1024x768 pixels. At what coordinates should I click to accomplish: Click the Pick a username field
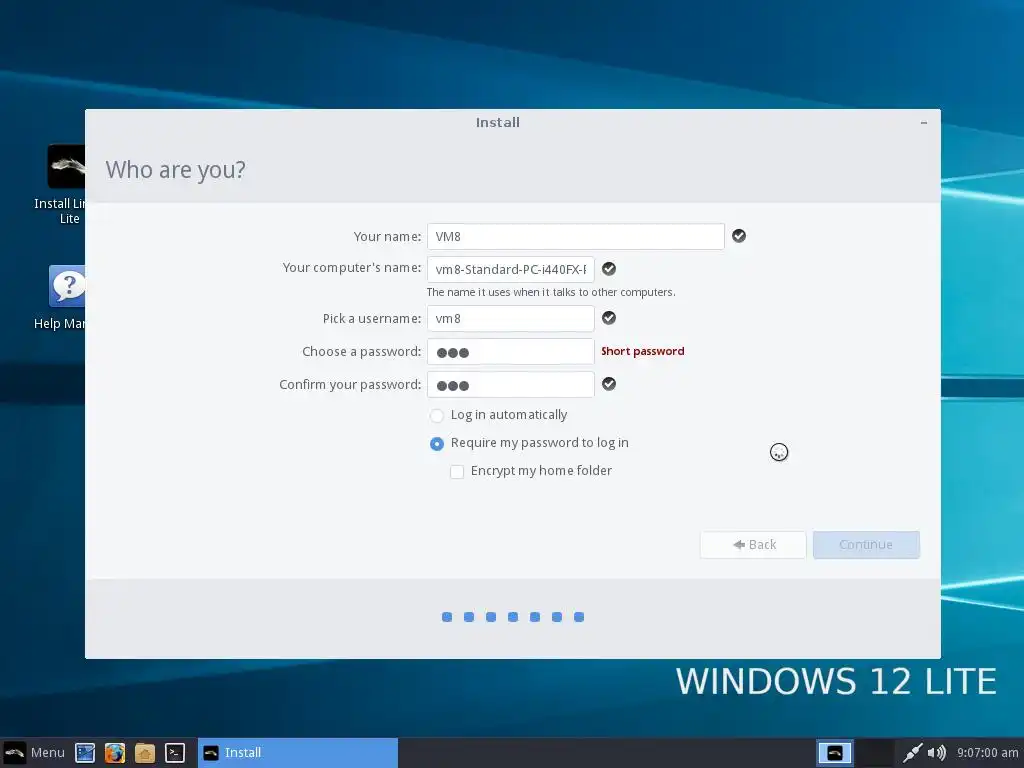(511, 319)
